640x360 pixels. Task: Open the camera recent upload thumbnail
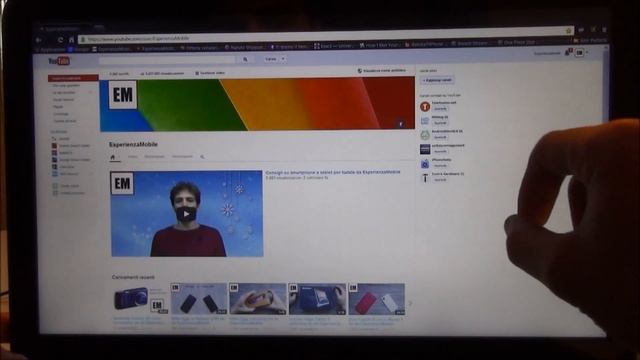point(140,299)
